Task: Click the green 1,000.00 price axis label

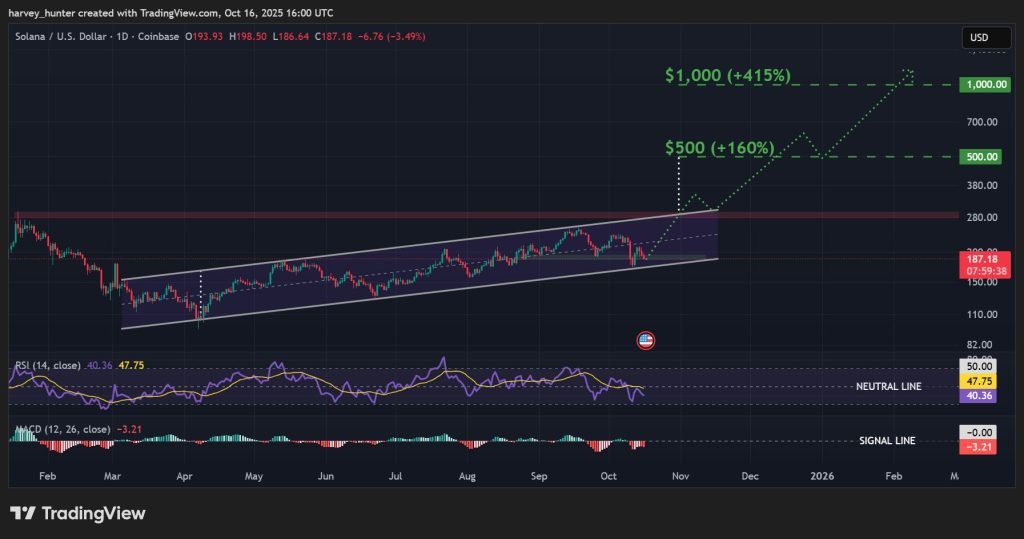Action: tap(979, 86)
